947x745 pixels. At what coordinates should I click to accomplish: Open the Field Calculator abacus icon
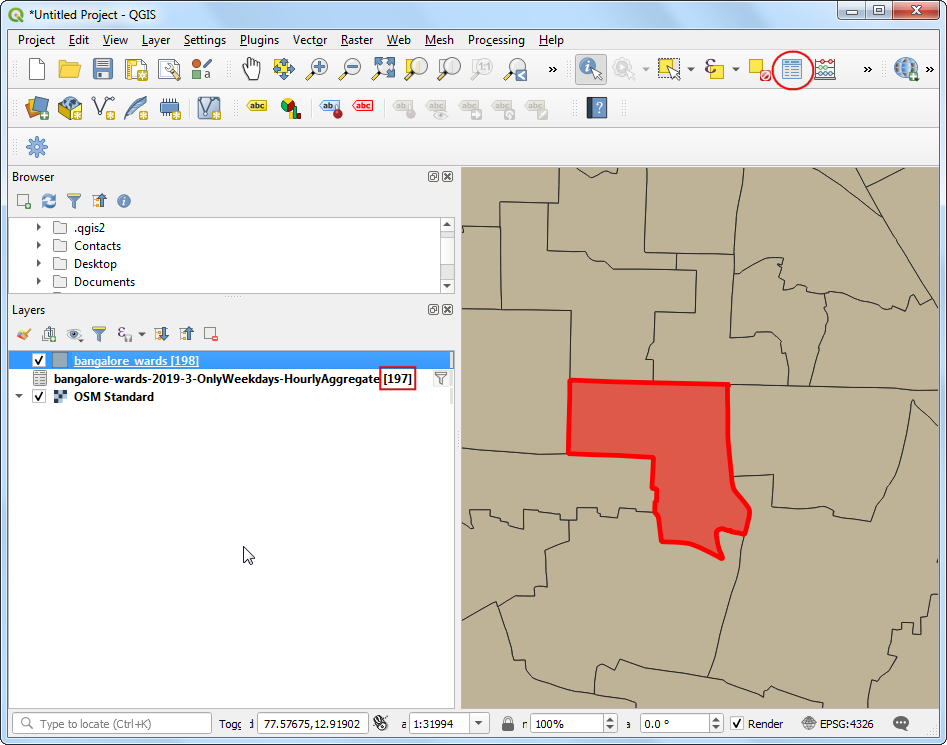click(x=825, y=69)
